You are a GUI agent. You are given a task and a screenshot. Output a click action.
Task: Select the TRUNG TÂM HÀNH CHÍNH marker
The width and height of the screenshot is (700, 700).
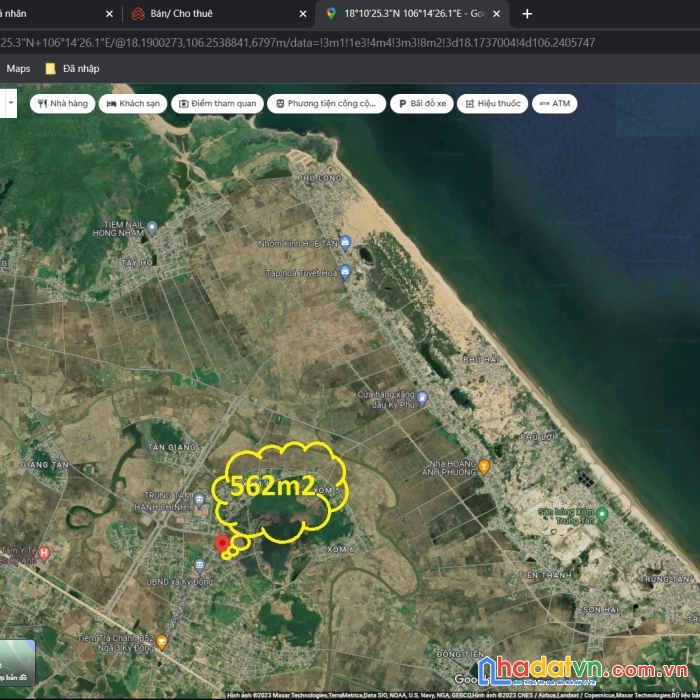(200, 499)
